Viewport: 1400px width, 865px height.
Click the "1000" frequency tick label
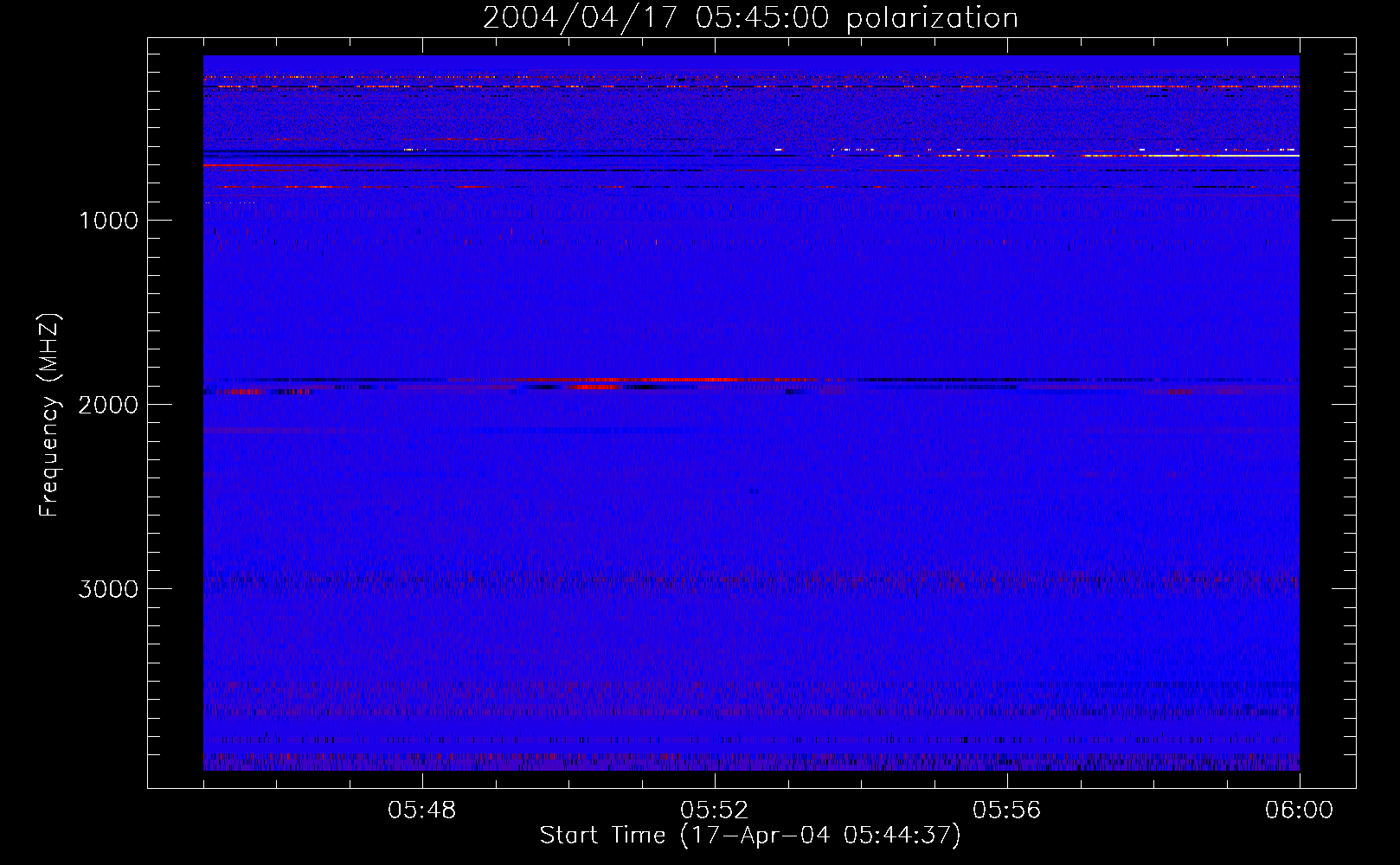coord(108,221)
